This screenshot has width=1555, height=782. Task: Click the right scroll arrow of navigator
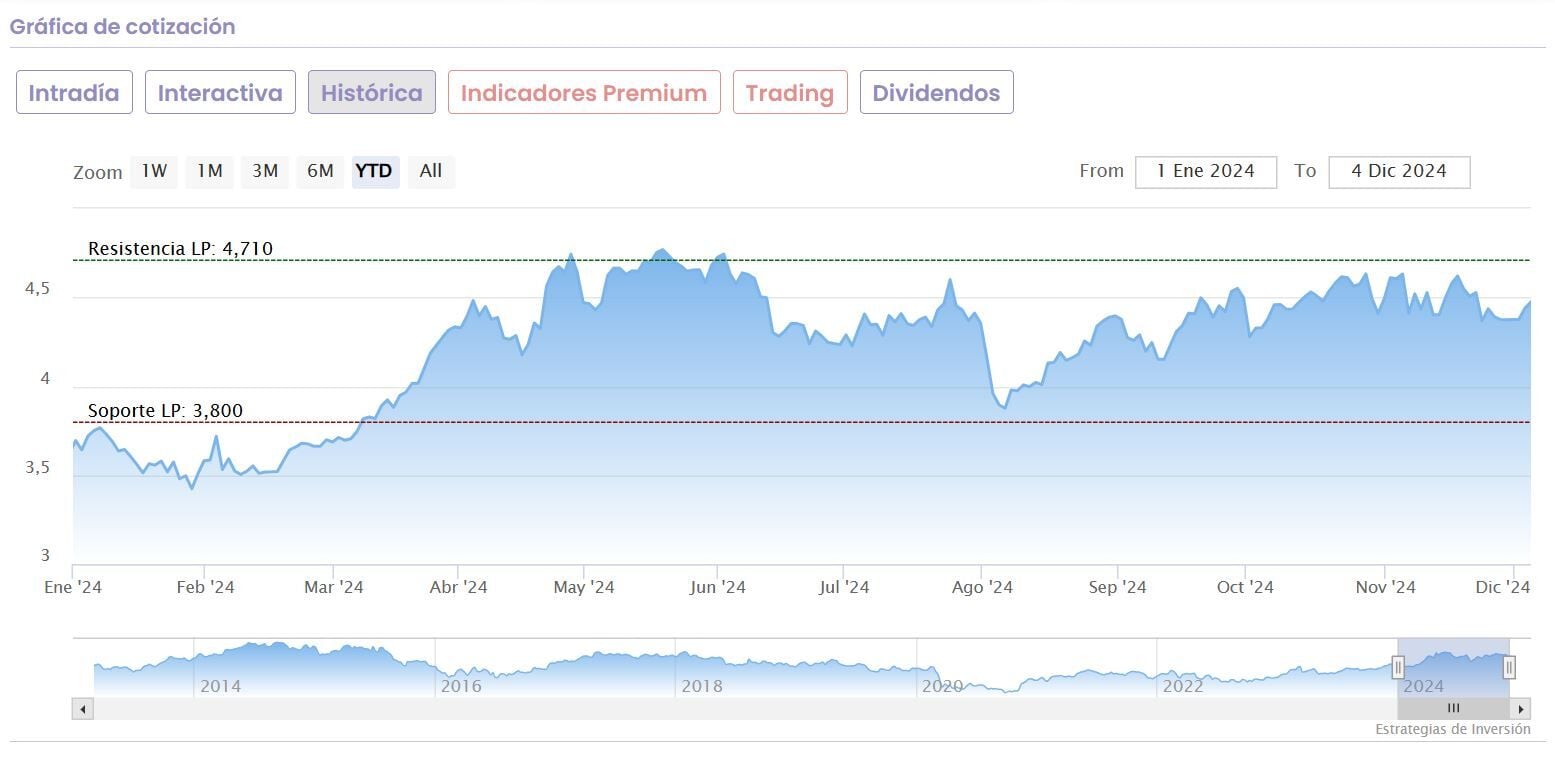(x=1521, y=709)
